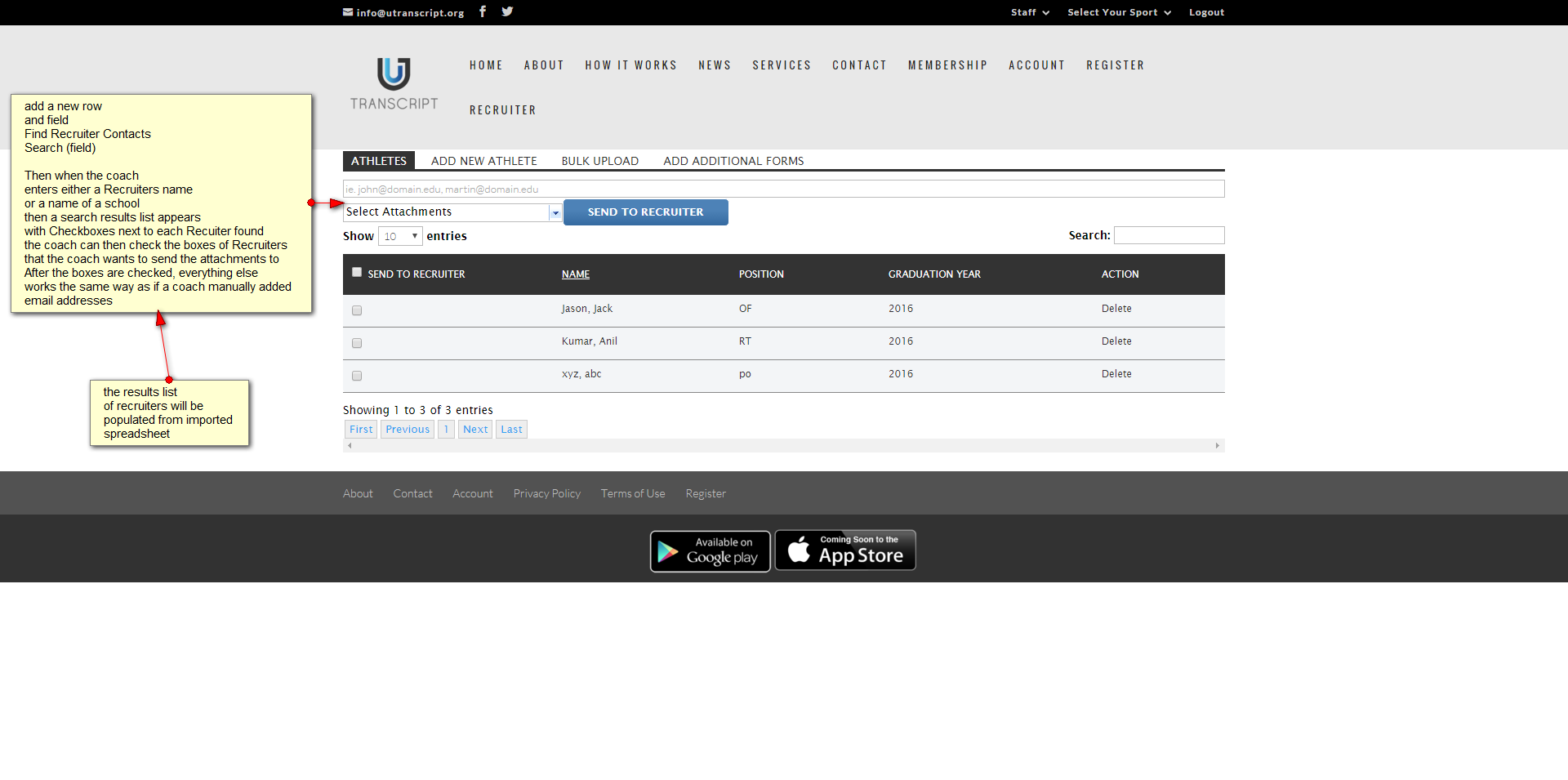Open the Services menu item
This screenshot has width=1568, height=780.
(x=782, y=65)
